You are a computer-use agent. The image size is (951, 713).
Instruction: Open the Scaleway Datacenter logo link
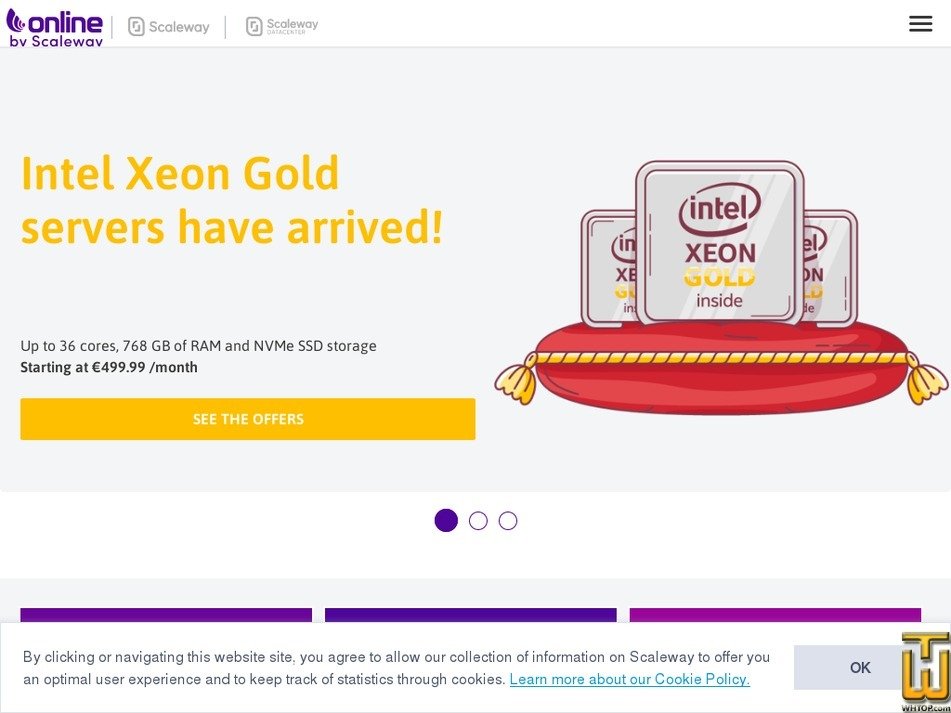pyautogui.click(x=282, y=26)
